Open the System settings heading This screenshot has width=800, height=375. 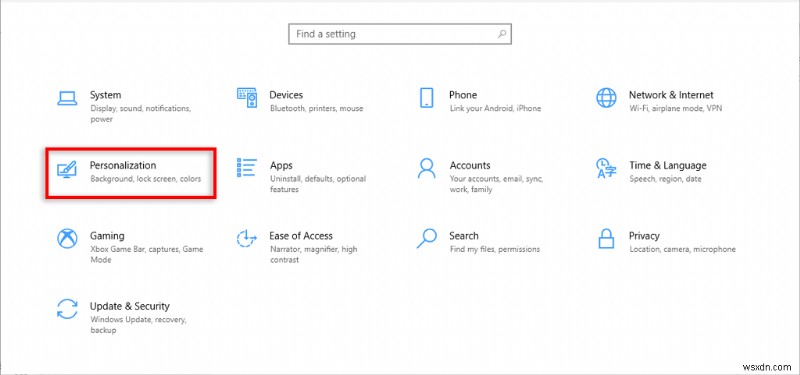[106, 95]
